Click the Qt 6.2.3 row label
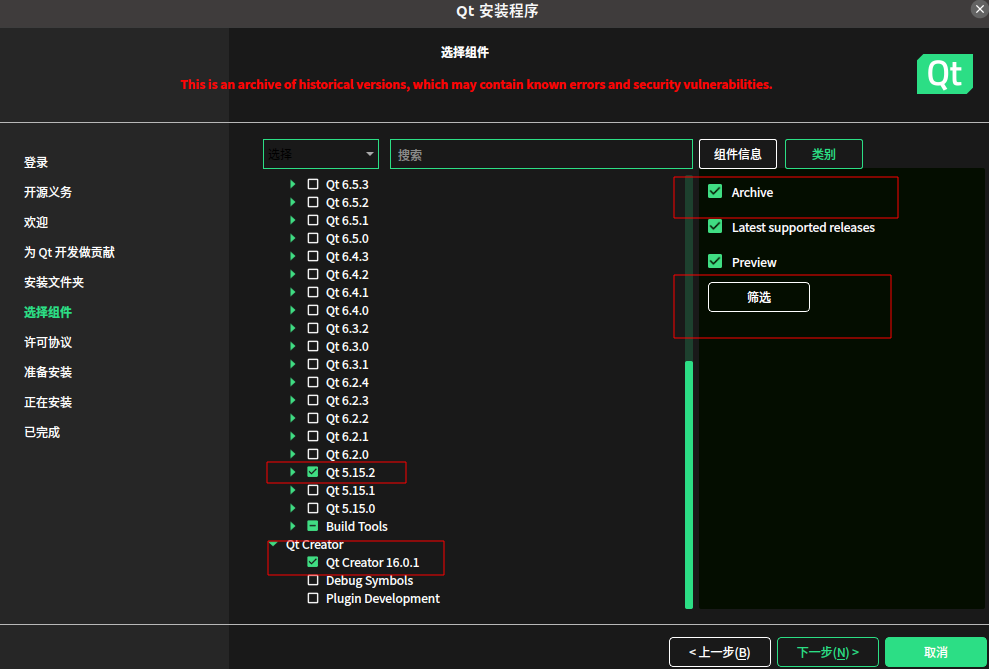Image resolution: width=989 pixels, height=669 pixels. [x=347, y=400]
